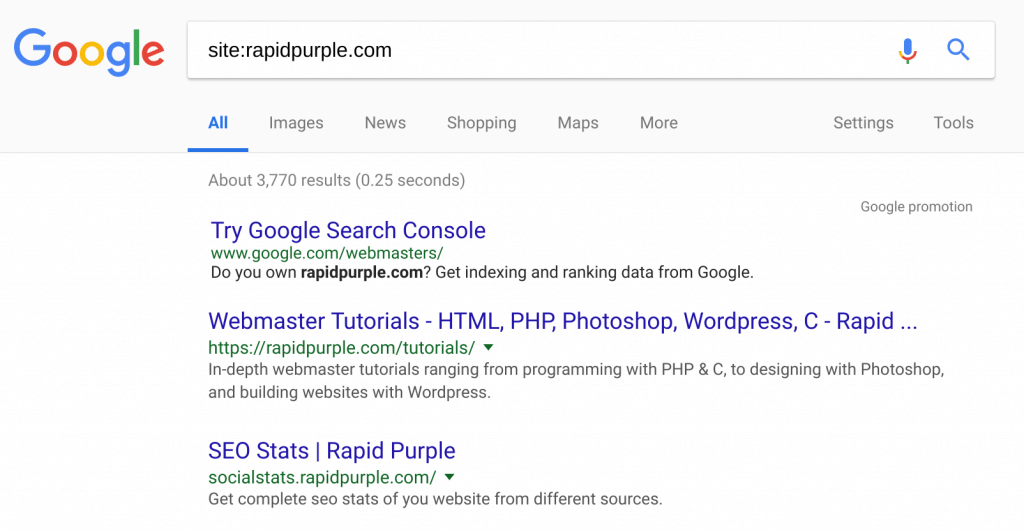This screenshot has width=1024, height=530.
Task: Click the Google logo
Action: coord(89,52)
